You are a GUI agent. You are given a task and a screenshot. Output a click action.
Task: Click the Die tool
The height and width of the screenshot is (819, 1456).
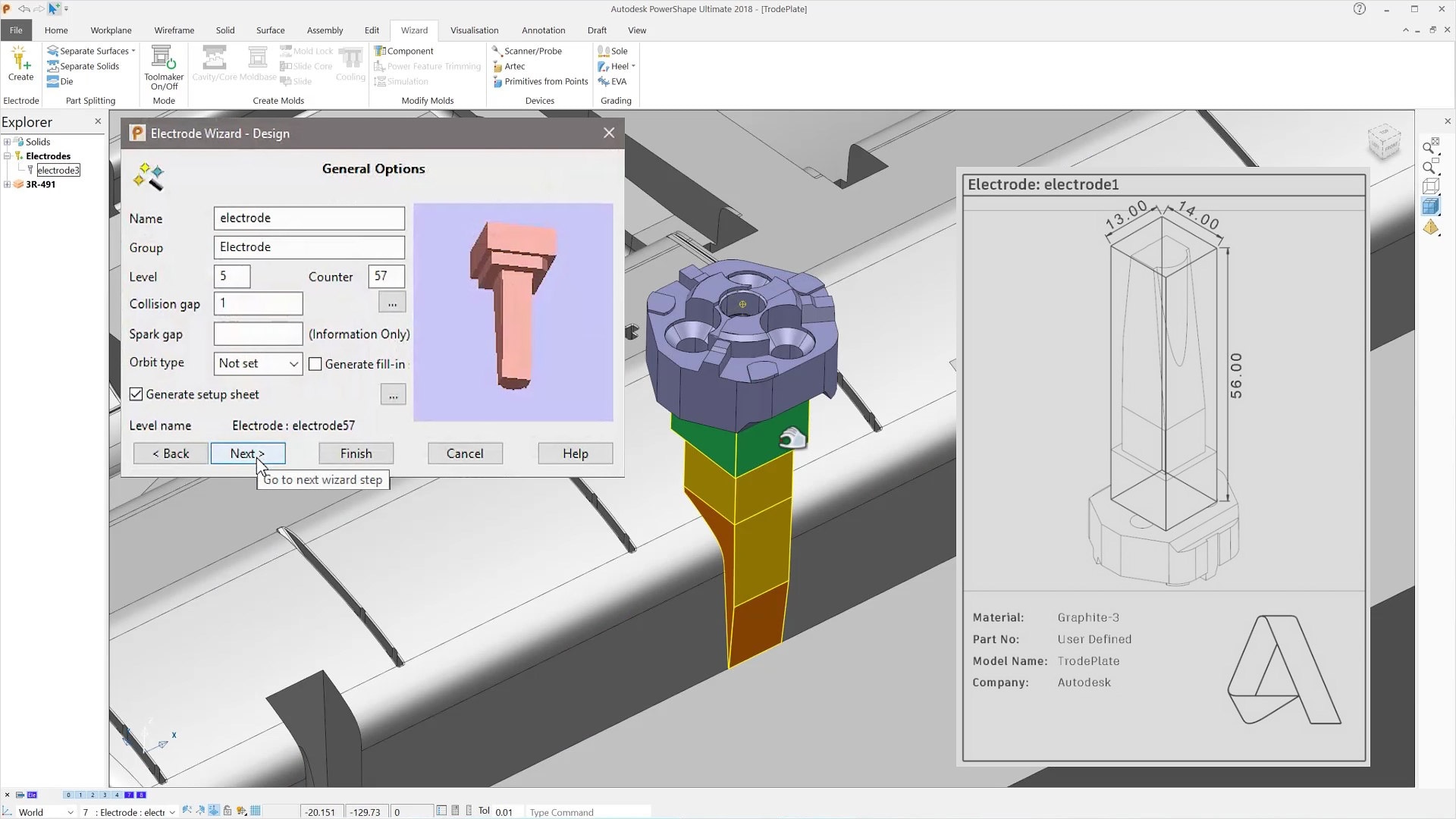pos(60,81)
